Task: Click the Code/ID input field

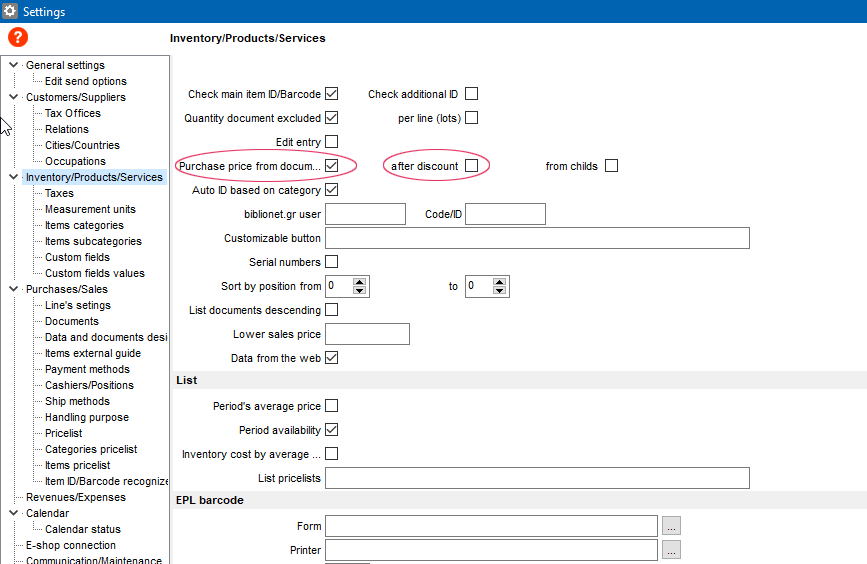Action: point(505,214)
